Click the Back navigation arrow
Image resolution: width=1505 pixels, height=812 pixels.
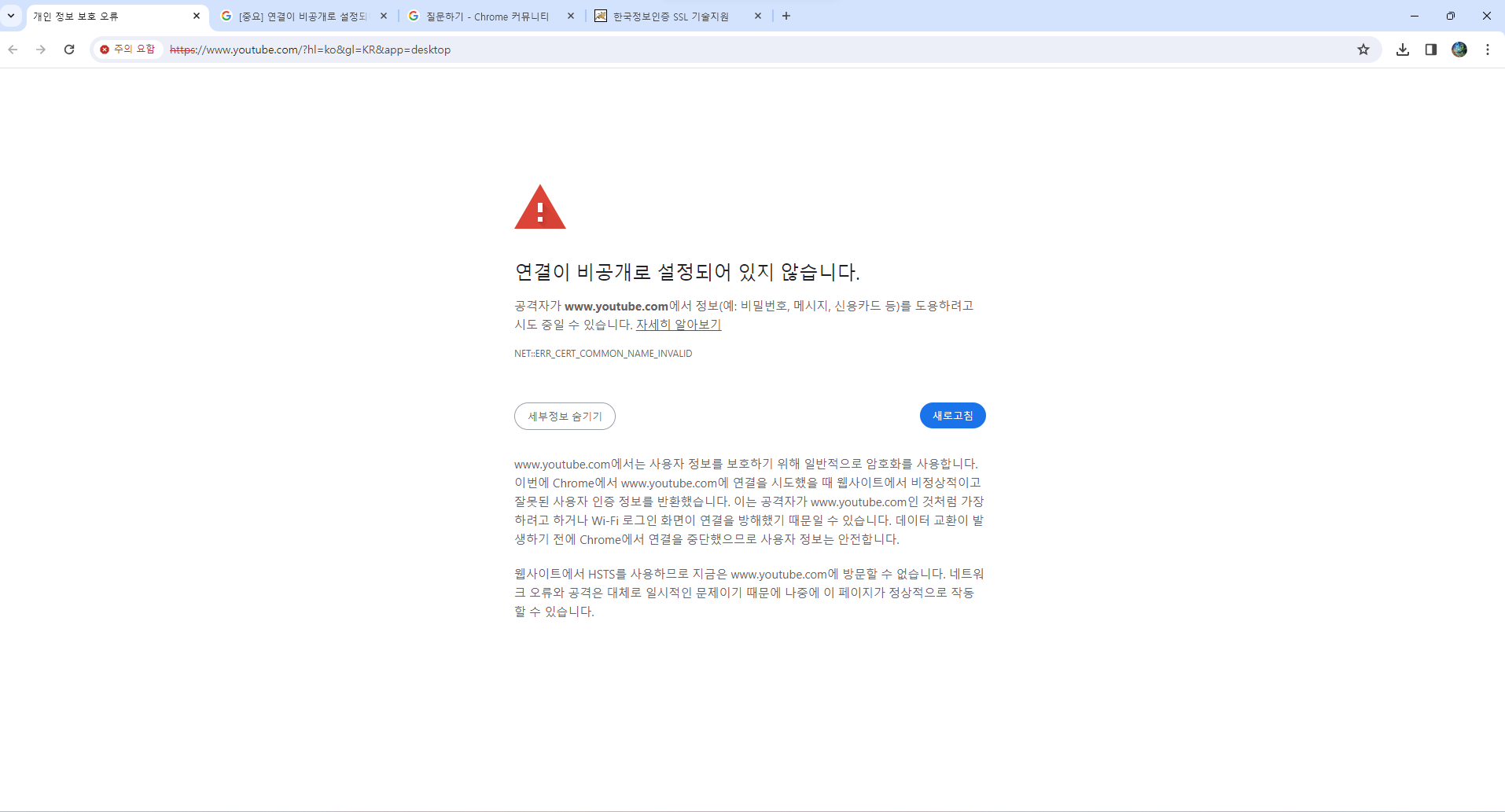[x=13, y=50]
